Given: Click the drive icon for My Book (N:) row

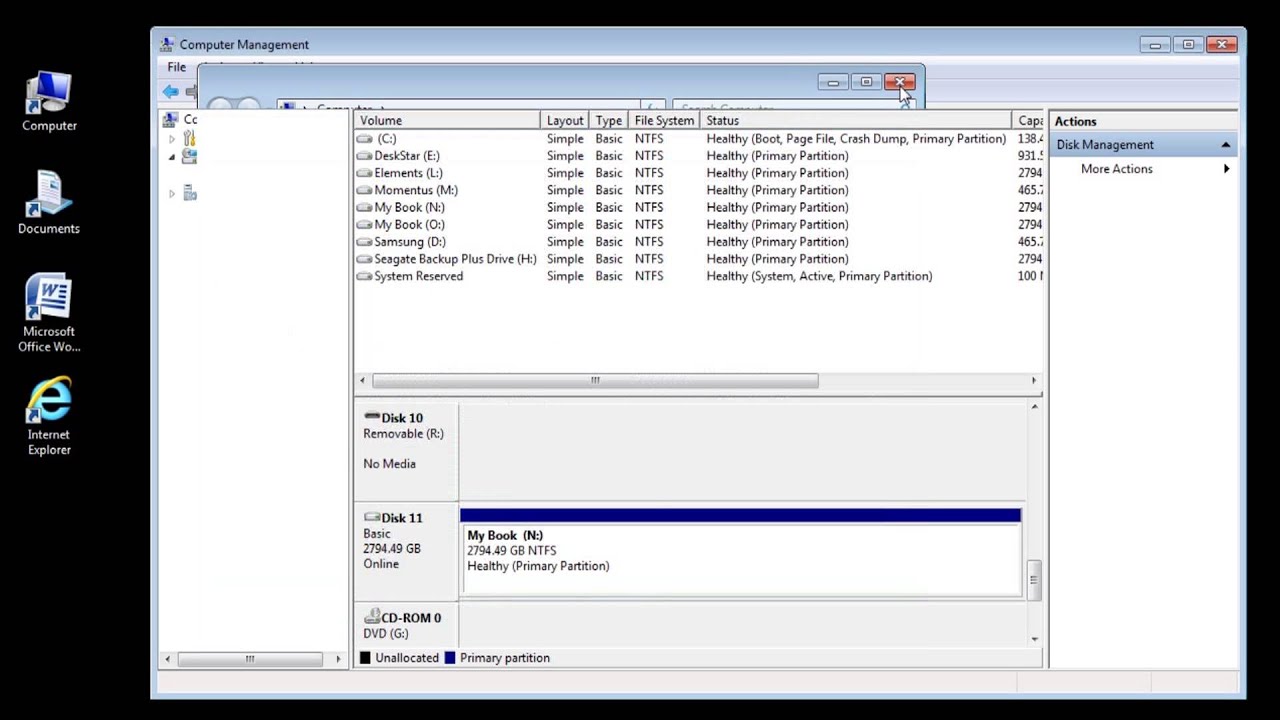Looking at the screenshot, I should pos(364,207).
